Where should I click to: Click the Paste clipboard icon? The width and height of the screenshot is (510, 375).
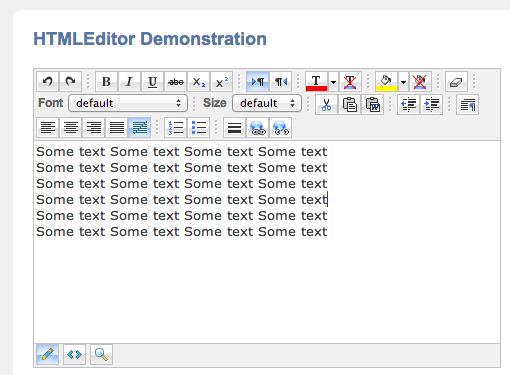350,105
